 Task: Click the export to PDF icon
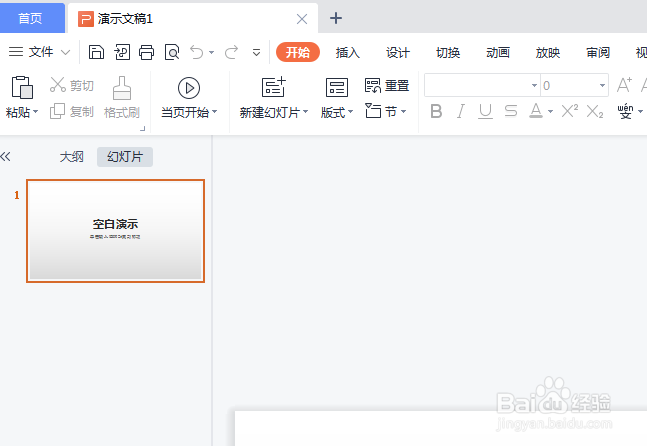click(x=122, y=52)
